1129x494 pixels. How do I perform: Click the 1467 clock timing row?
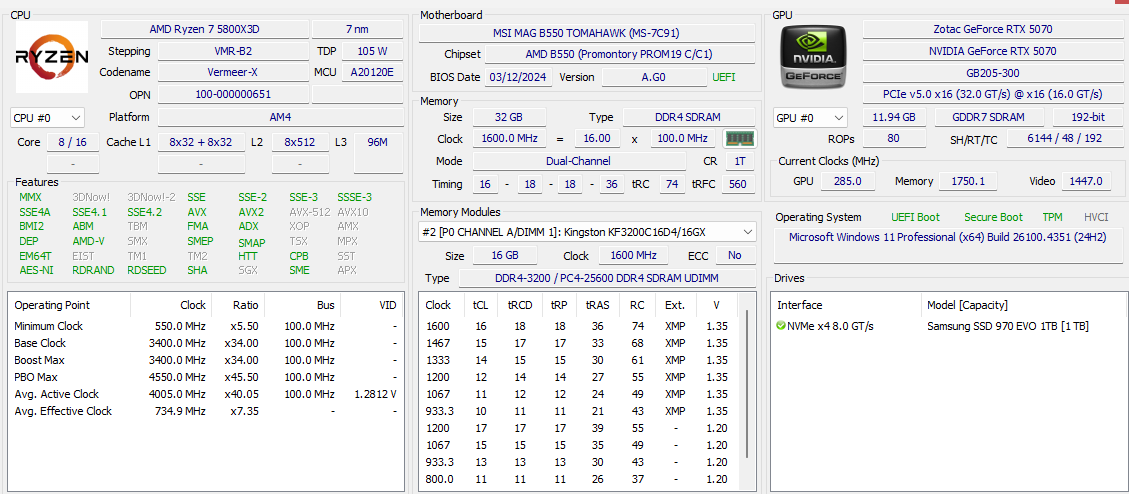point(580,343)
